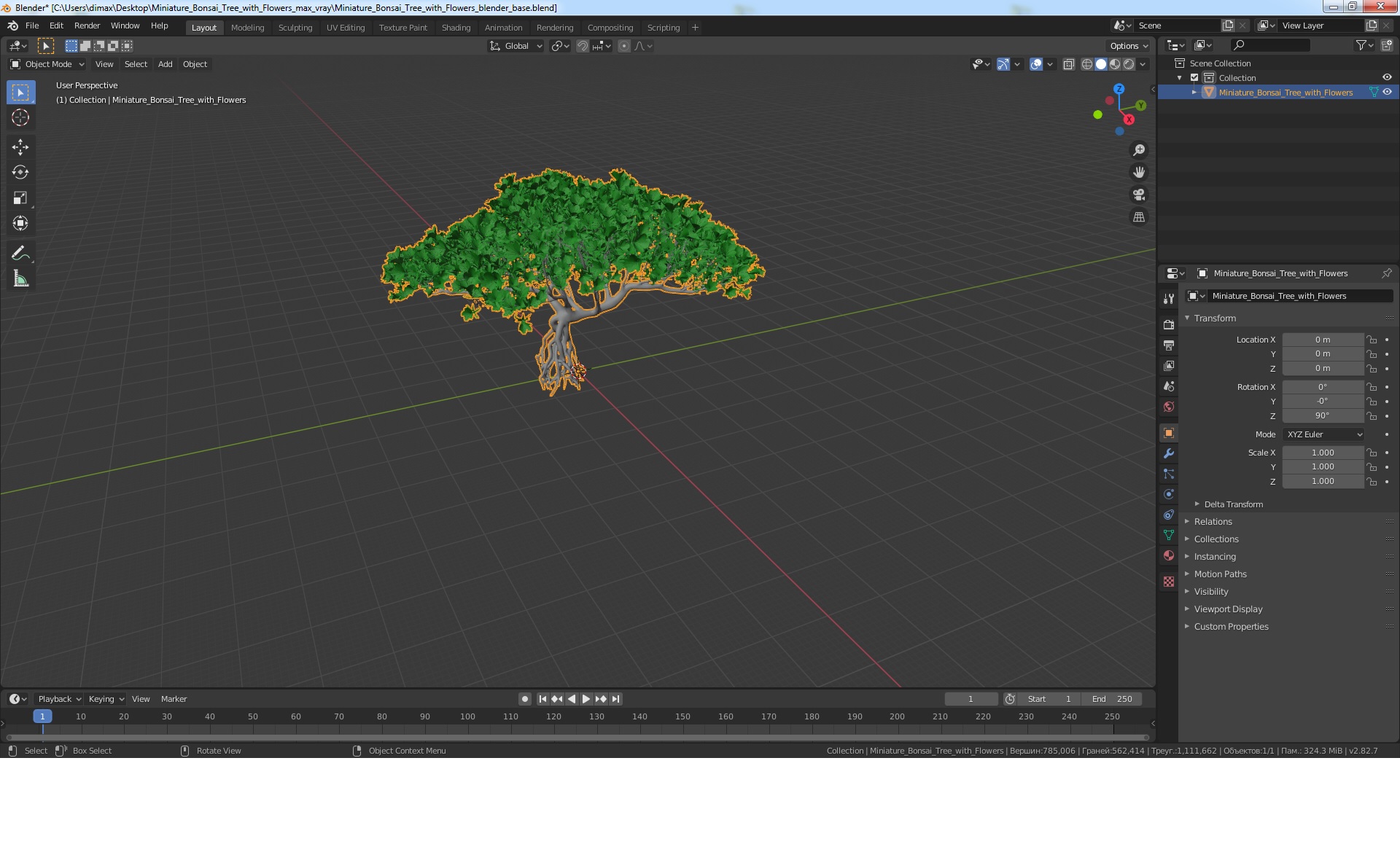Image resolution: width=1400 pixels, height=844 pixels.
Task: Switch to material preview shading
Action: 1115,64
